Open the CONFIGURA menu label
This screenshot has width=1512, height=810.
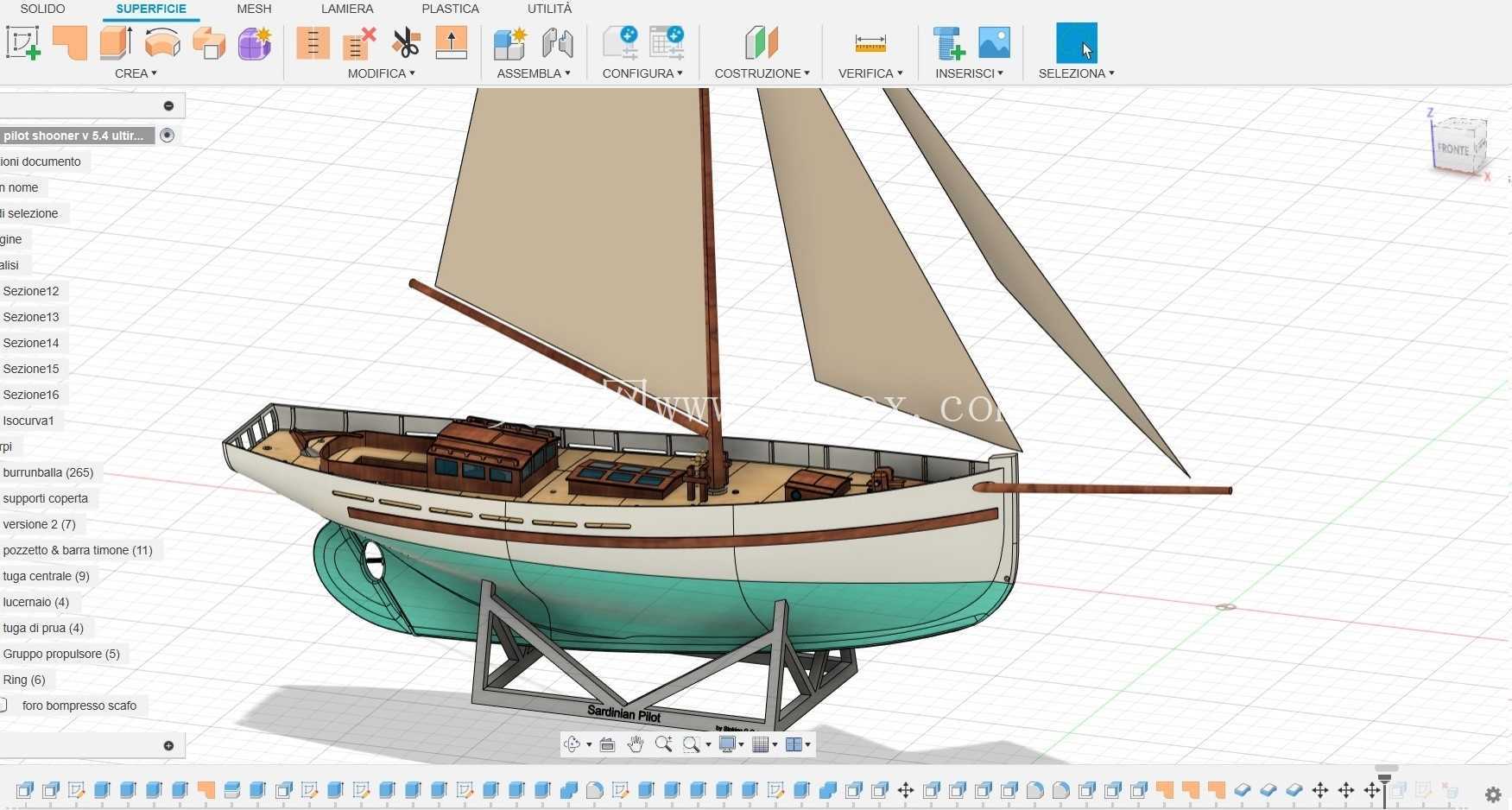coord(642,73)
